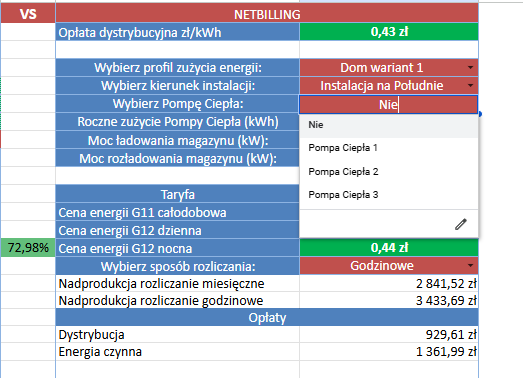This screenshot has width=523, height=378.
Task: Select 'Wybierz profil zużycia energii:' cell
Action: (x=177, y=68)
